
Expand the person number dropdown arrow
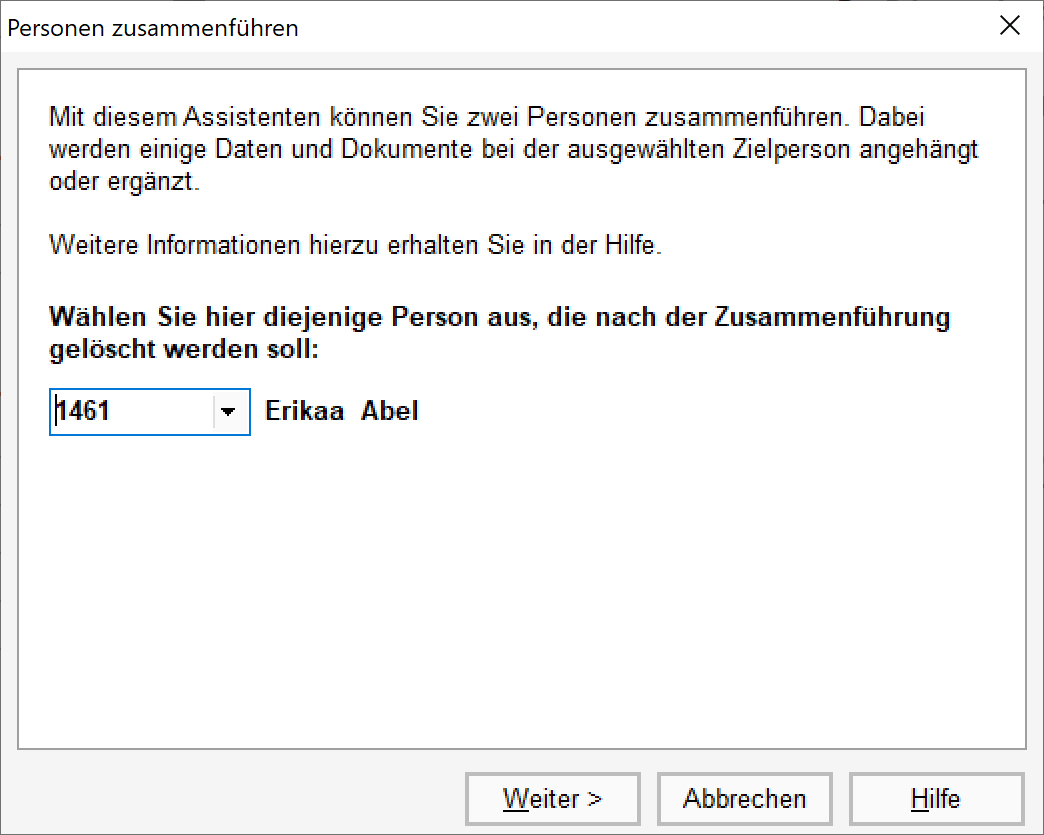(231, 411)
